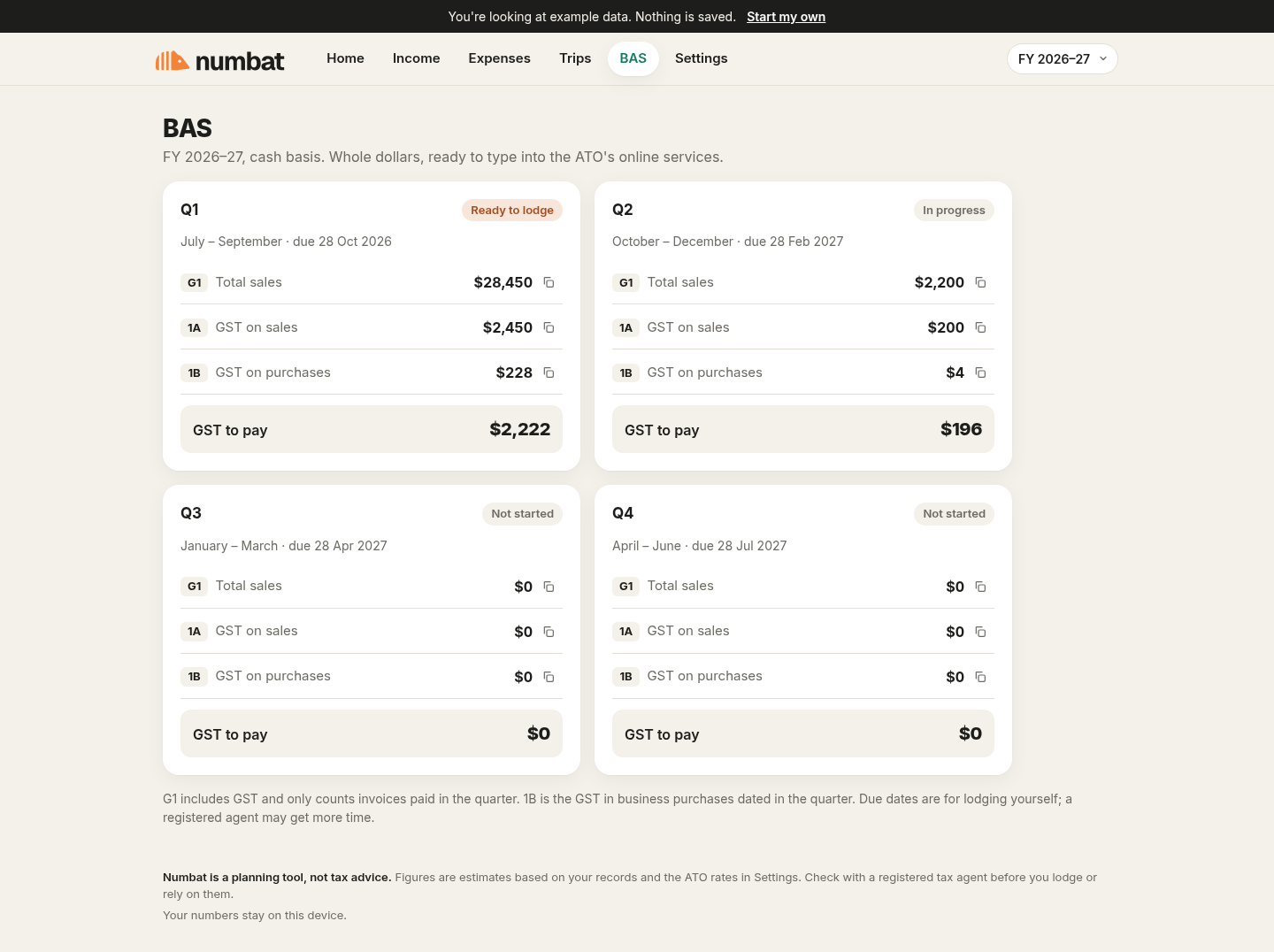Open the FY 2026–27 year dropdown
The height and width of the screenshot is (952, 1274).
(x=1062, y=59)
